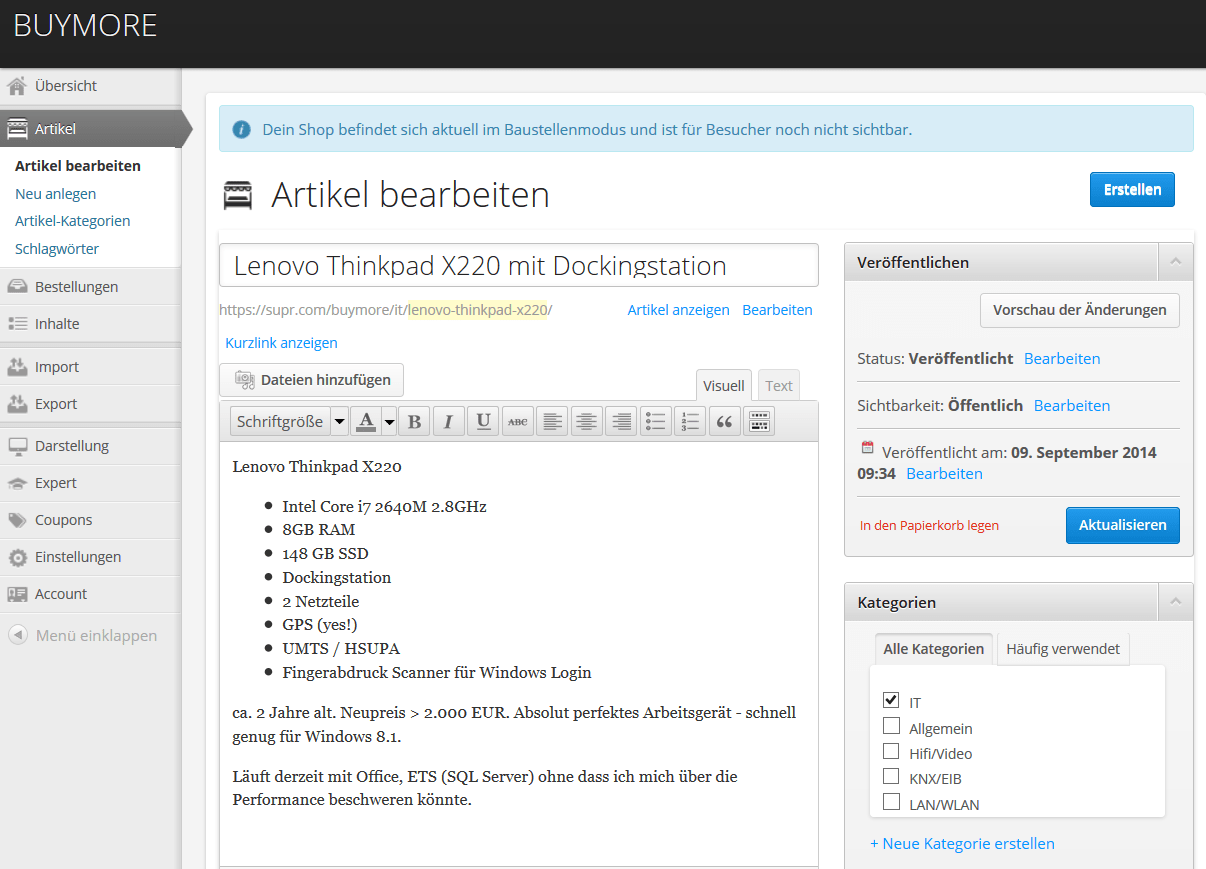Viewport: 1206px width, 869px height.
Task: Open Neu anlegen submenu item
Action: click(56, 194)
